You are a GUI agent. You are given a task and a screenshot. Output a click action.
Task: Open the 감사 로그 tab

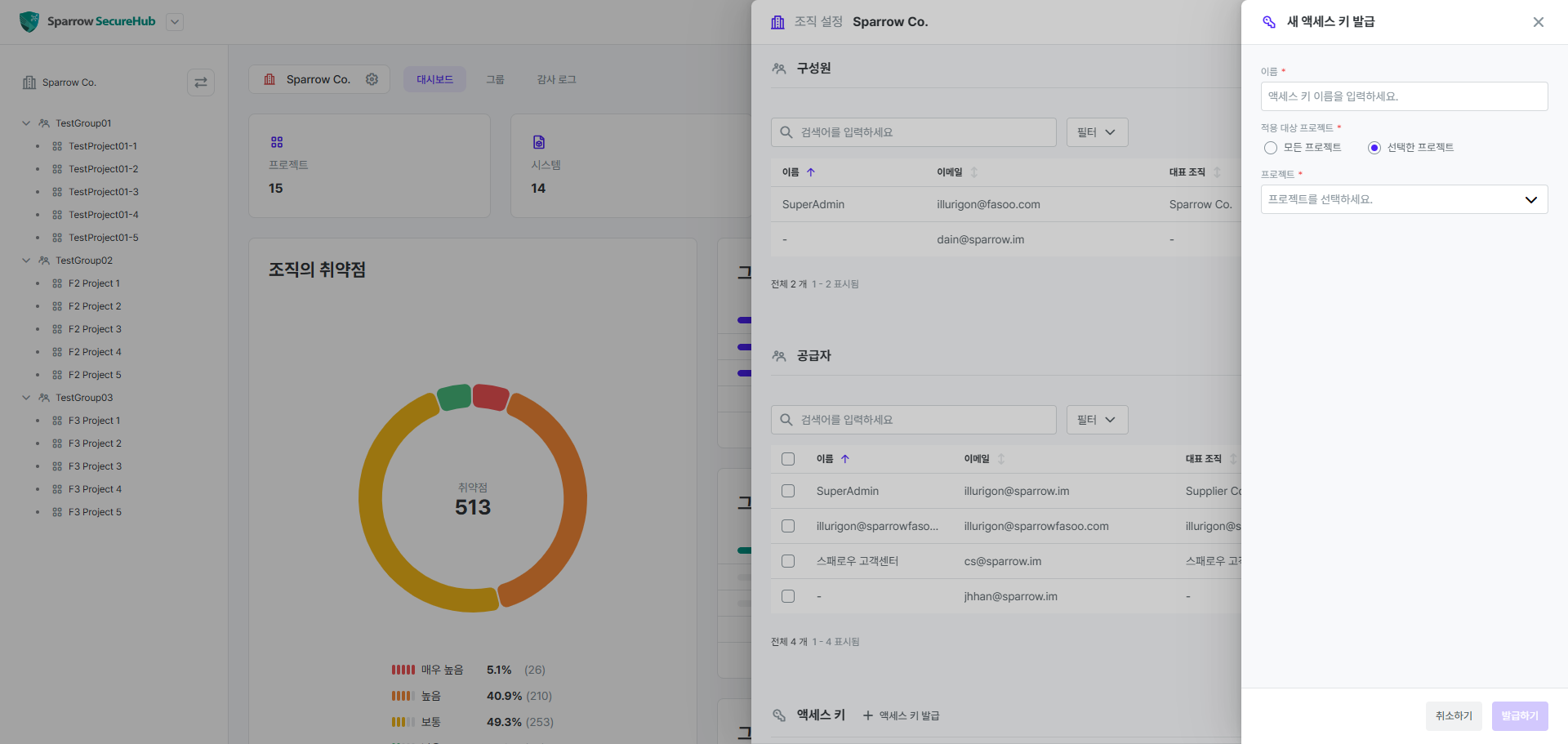(x=556, y=79)
